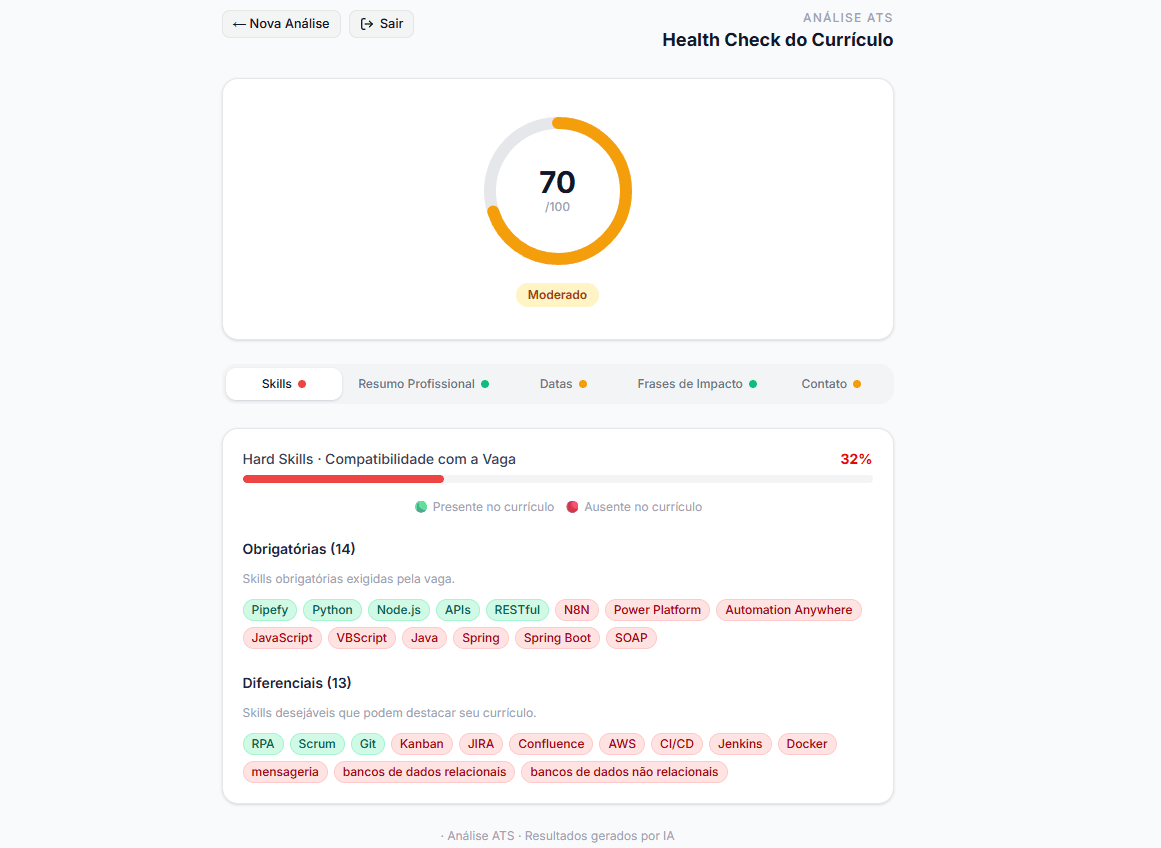Switch to the Datas tab

(x=563, y=384)
